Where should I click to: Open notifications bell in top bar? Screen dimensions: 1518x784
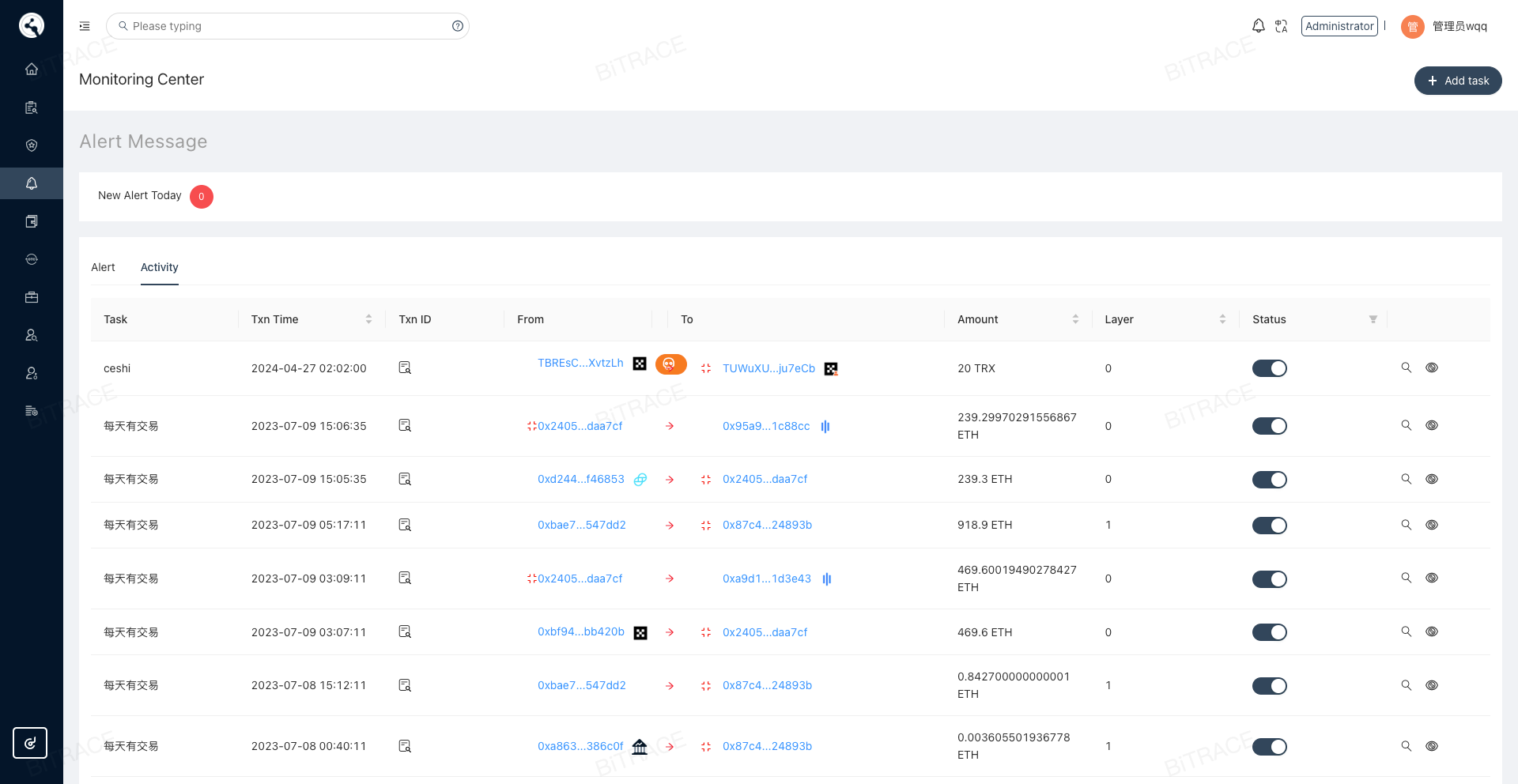(1259, 26)
